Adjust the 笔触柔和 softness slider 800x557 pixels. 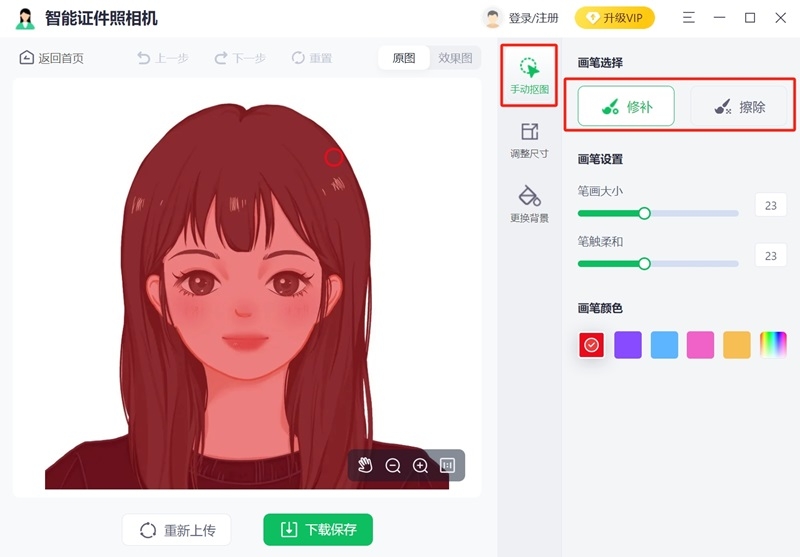[x=658, y=264]
